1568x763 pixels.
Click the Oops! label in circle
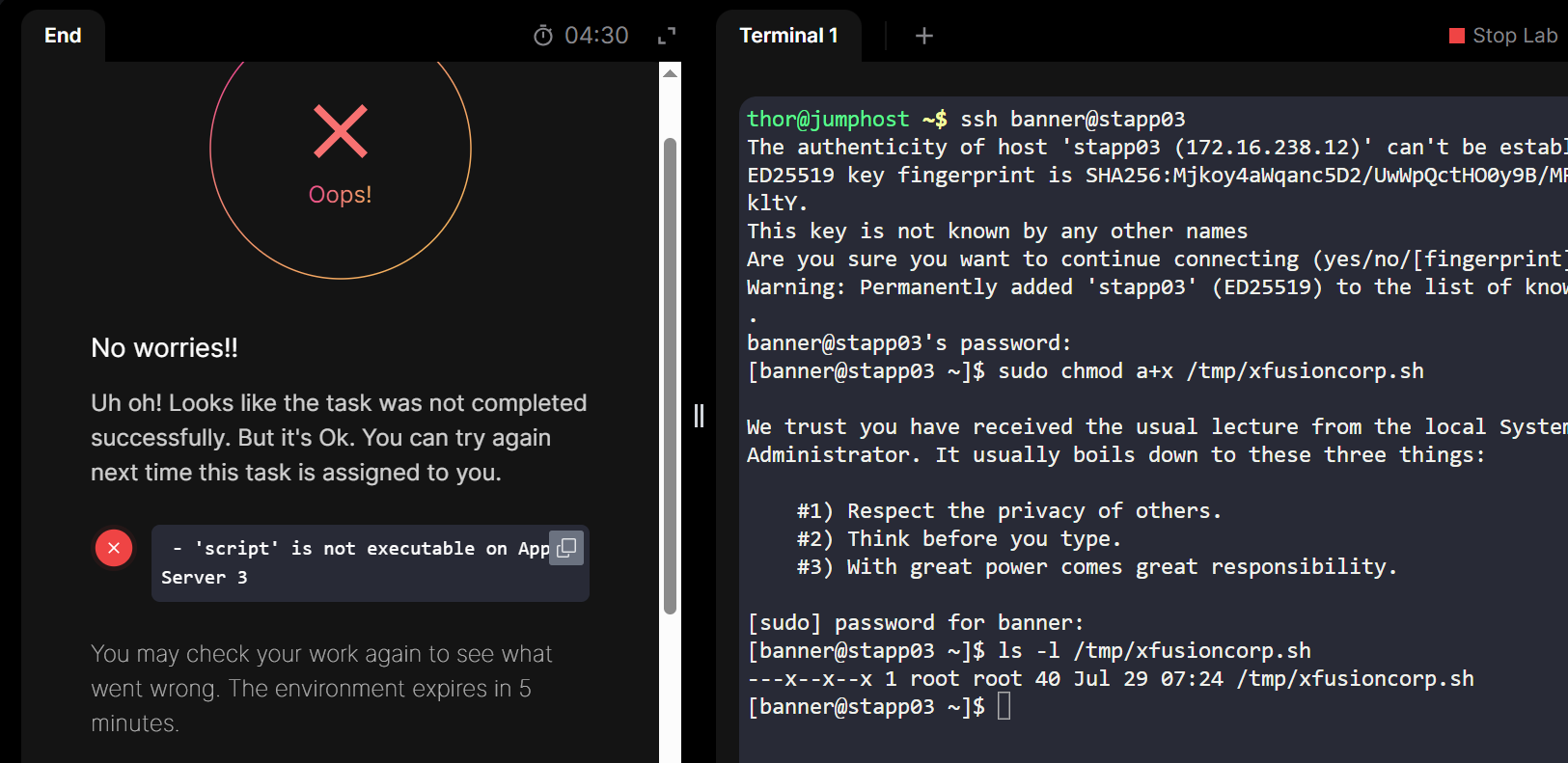pos(340,195)
